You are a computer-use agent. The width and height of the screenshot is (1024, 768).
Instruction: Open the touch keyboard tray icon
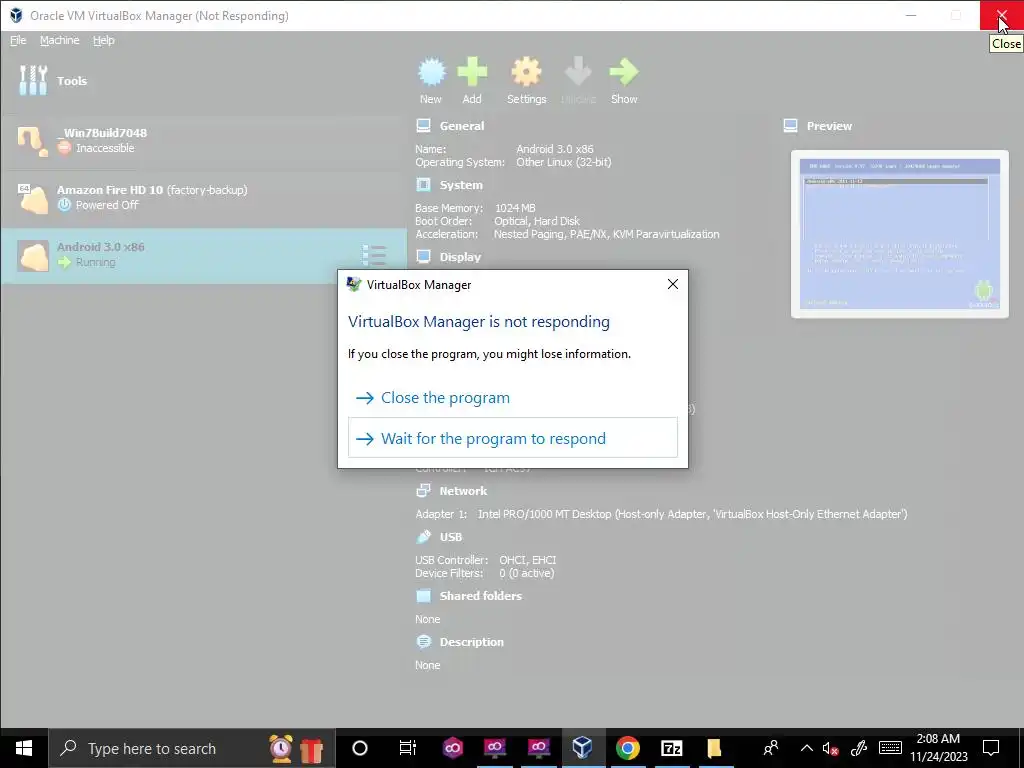890,748
